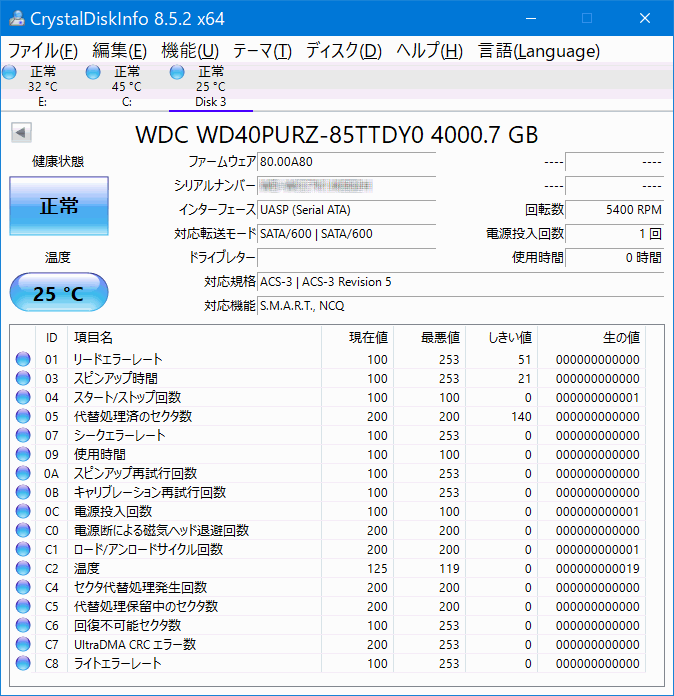Click the UltraDMA CRC エラー数 item name

click(135, 645)
